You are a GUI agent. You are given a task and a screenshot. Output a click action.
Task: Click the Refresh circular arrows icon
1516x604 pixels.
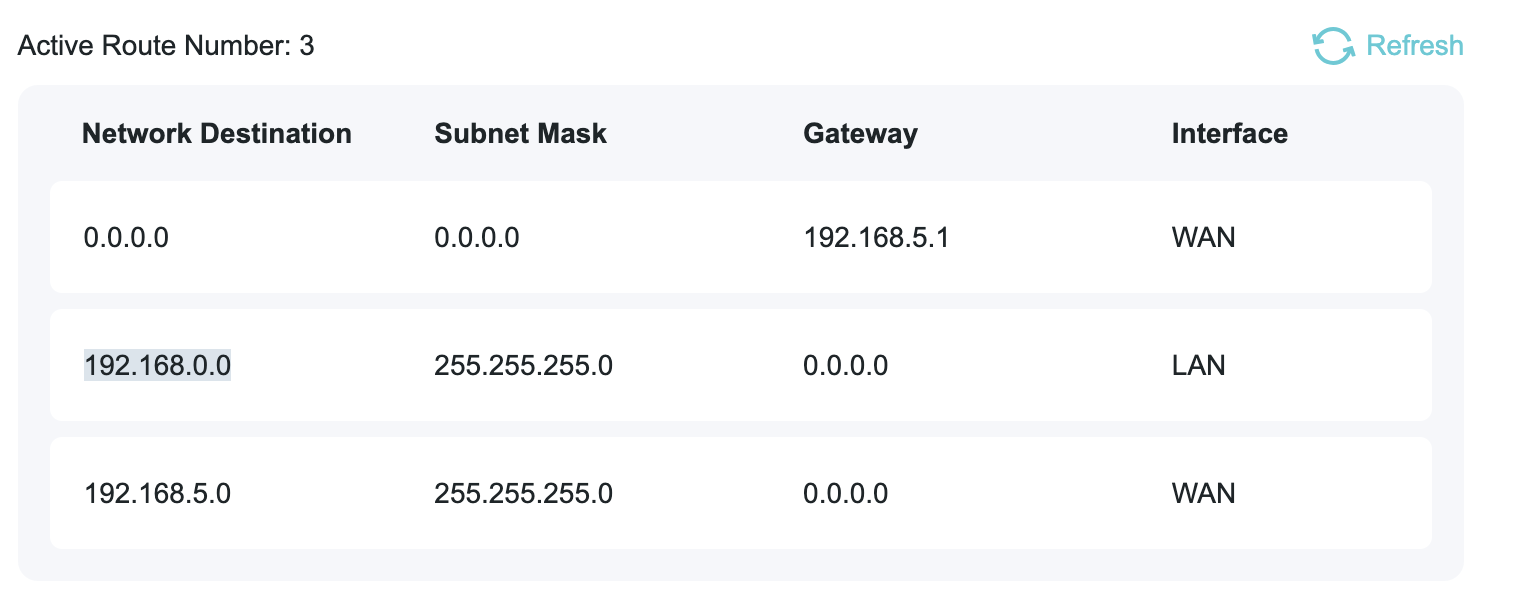coord(1332,46)
